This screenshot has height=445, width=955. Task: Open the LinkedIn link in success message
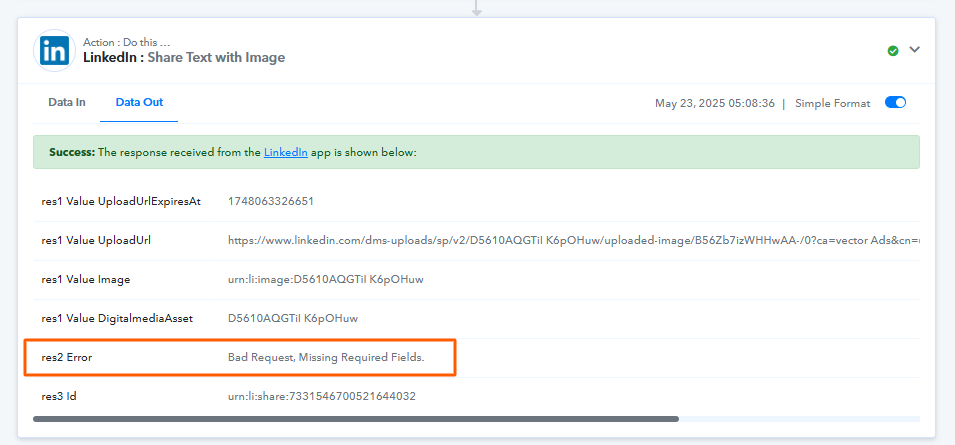[x=286, y=153]
